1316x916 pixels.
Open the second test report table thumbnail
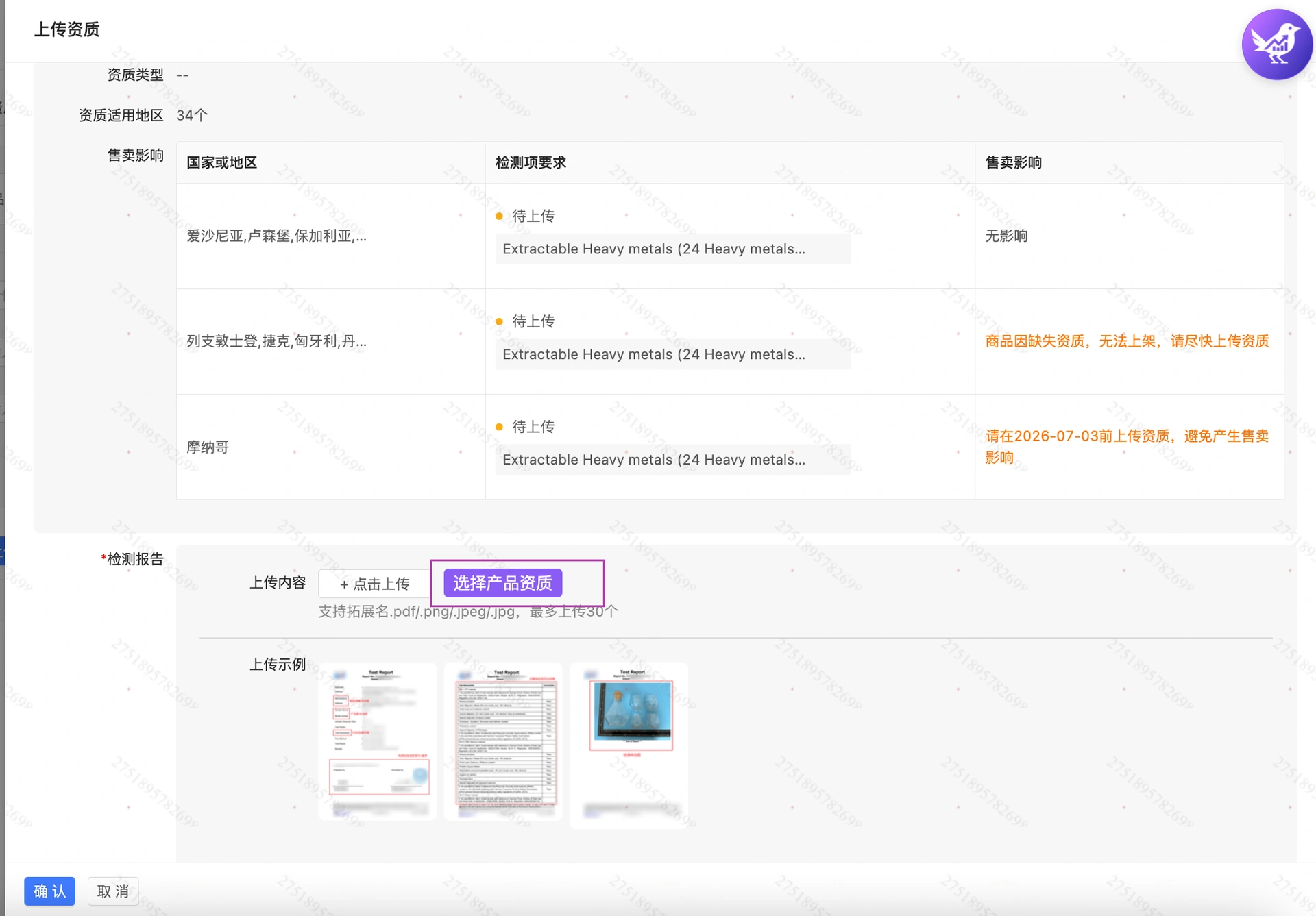[503, 743]
